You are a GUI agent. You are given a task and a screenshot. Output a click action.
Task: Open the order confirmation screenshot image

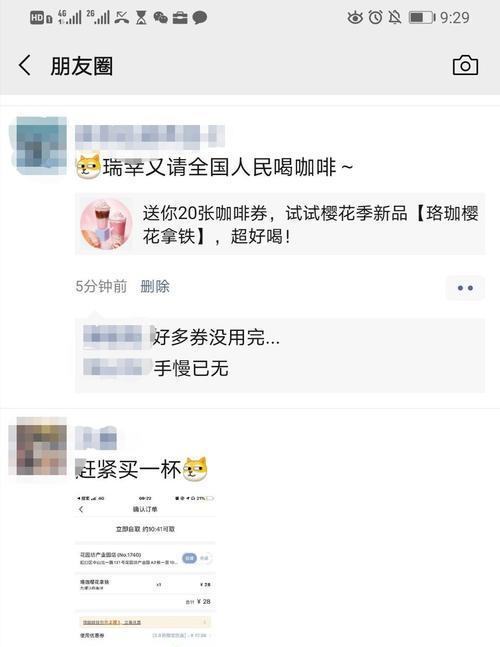145,570
